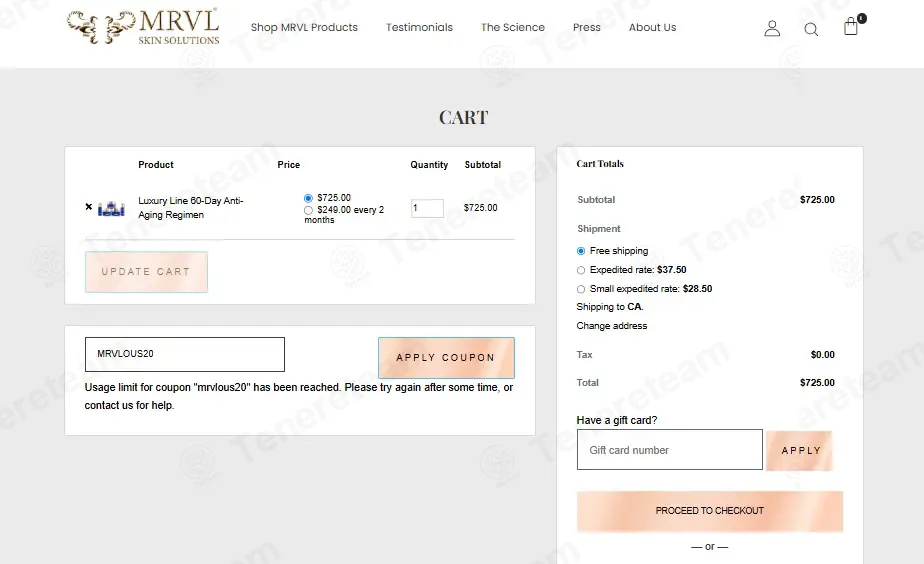Image resolution: width=924 pixels, height=564 pixels.
Task: Choose Small expedited rate $28.50 shipping
Action: point(581,289)
